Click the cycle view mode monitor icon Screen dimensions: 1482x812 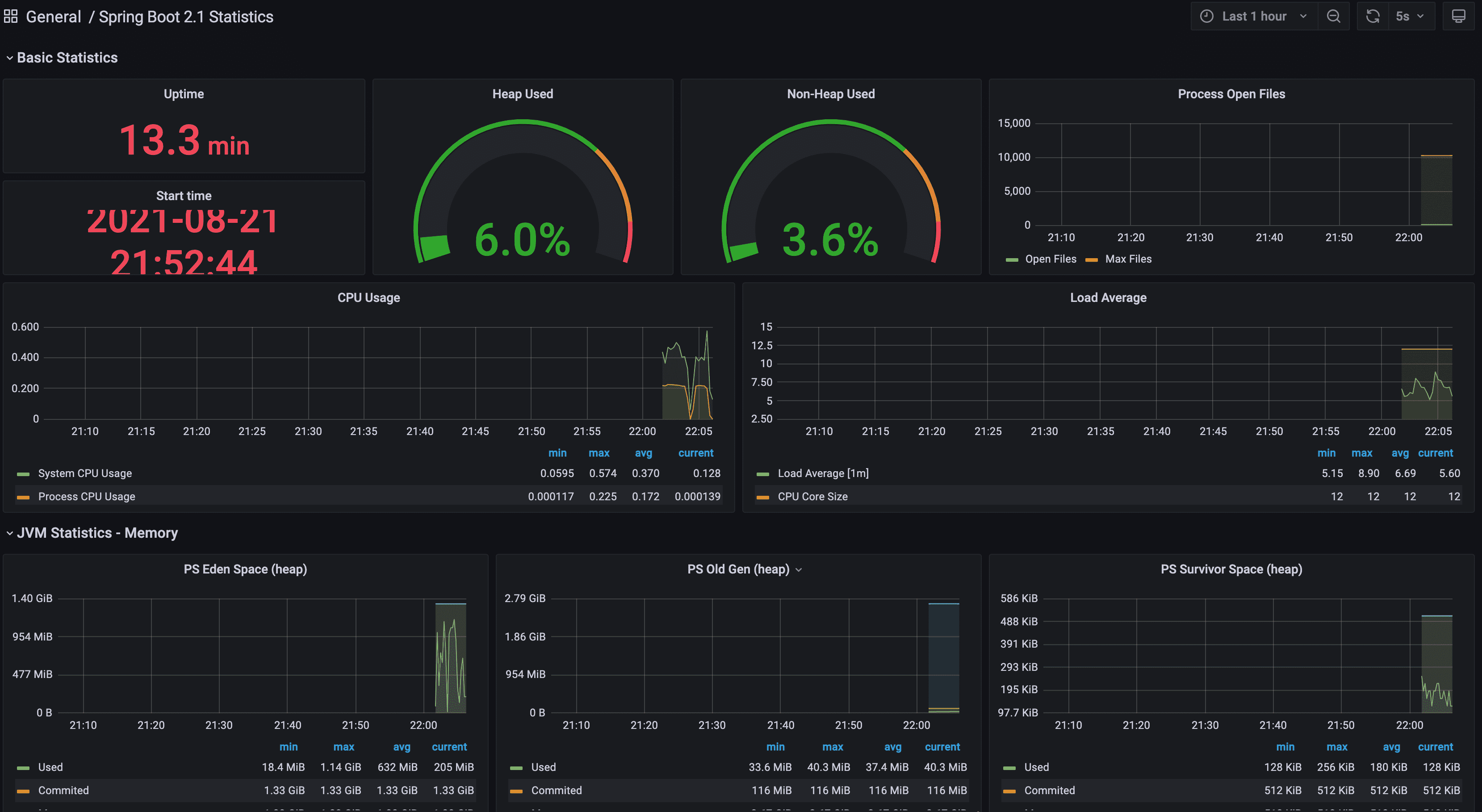pos(1458,16)
